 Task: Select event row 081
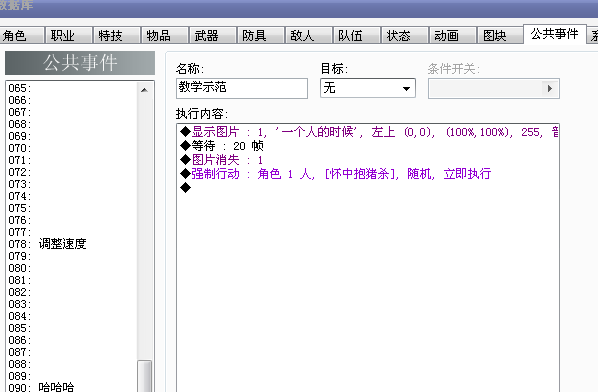(72, 280)
